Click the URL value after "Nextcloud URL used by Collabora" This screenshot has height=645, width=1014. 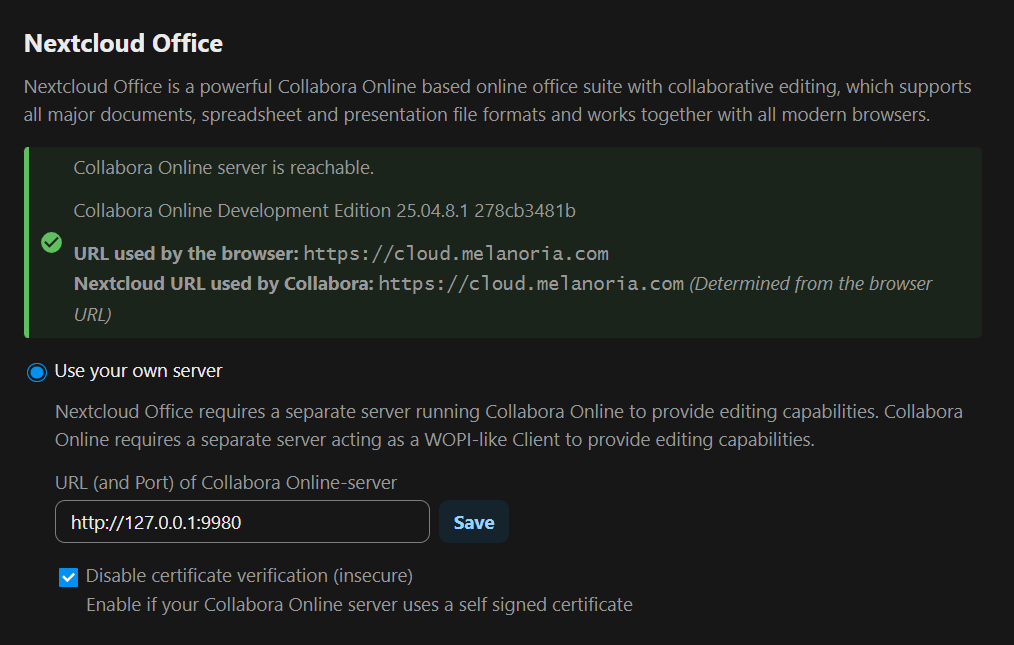[x=531, y=284]
